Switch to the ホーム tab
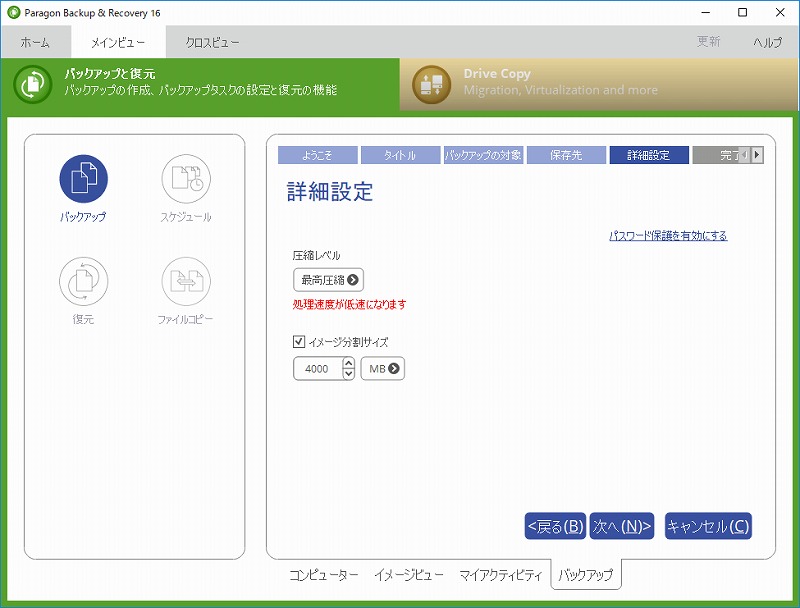This screenshot has height=608, width=800. pos(35,42)
